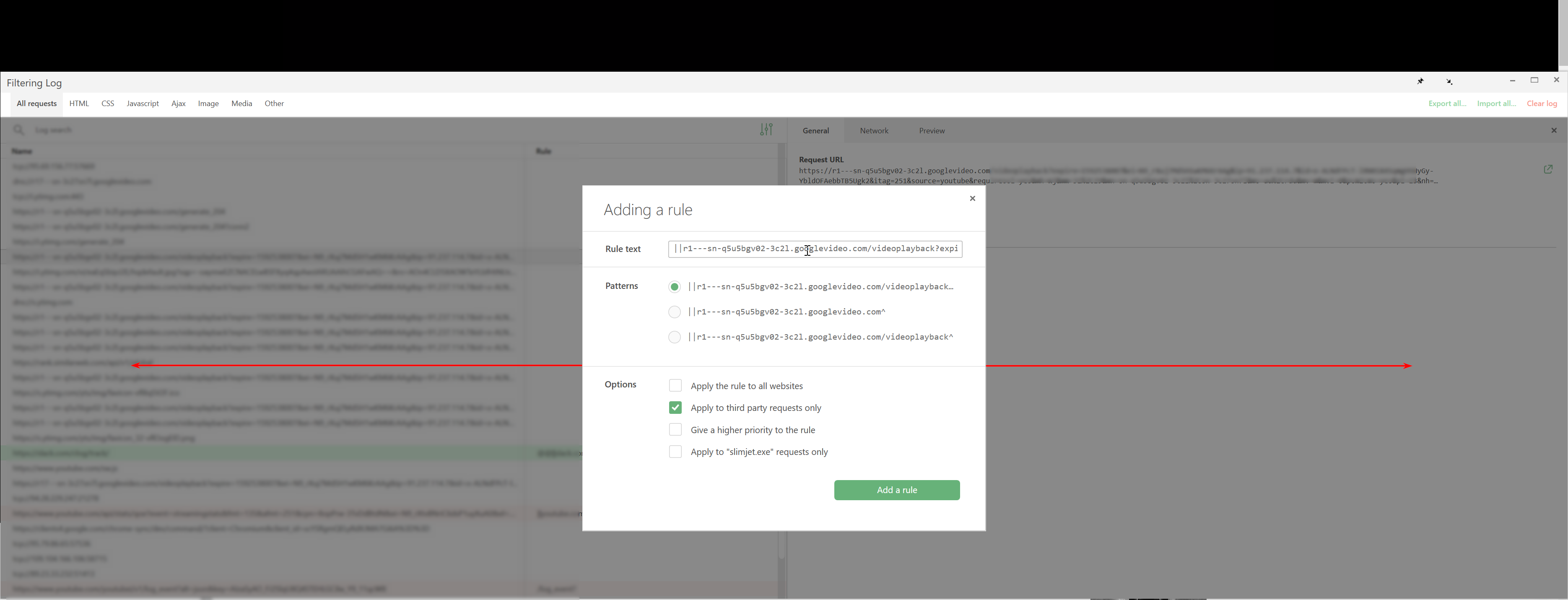Click the search magnifier icon

point(19,130)
